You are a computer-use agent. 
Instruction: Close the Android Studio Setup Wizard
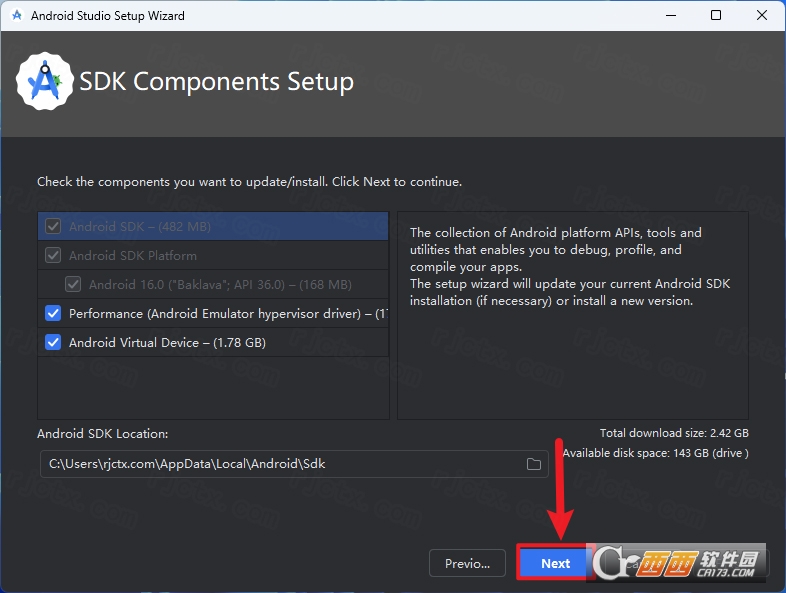coord(761,16)
